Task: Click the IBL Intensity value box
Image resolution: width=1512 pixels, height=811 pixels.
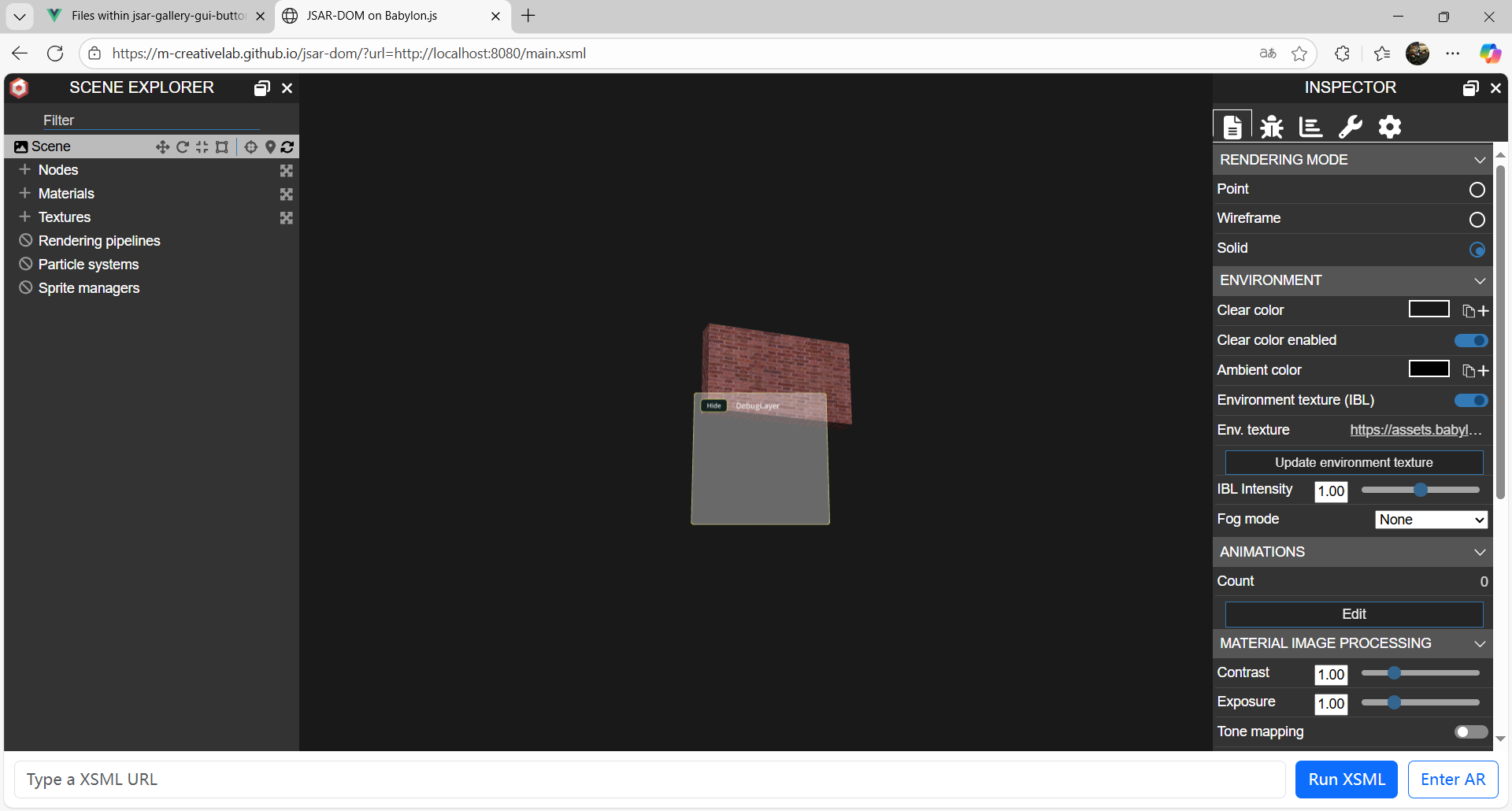Action: [x=1331, y=491]
